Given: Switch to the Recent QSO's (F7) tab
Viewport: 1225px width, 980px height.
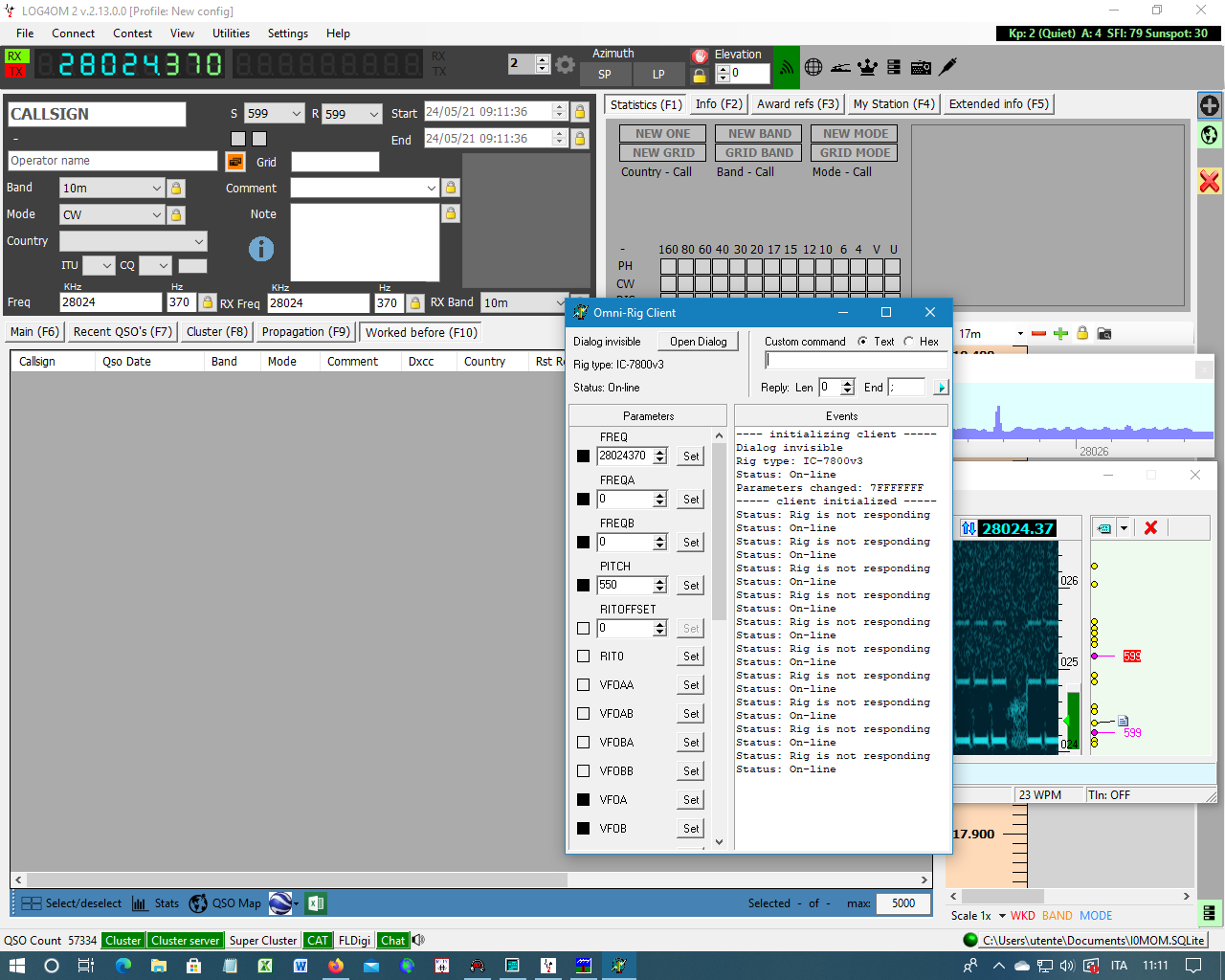Looking at the screenshot, I should tap(122, 332).
